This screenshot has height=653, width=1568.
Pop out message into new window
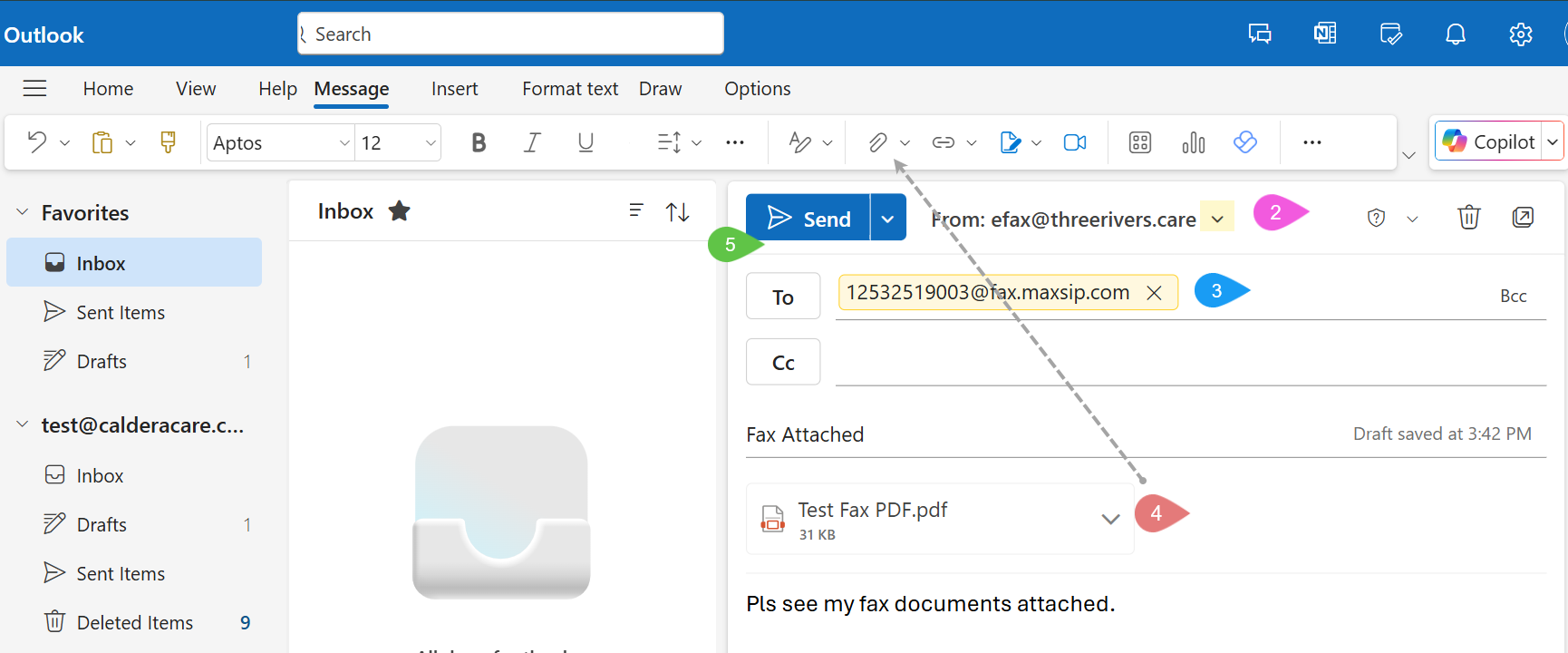pos(1523,218)
